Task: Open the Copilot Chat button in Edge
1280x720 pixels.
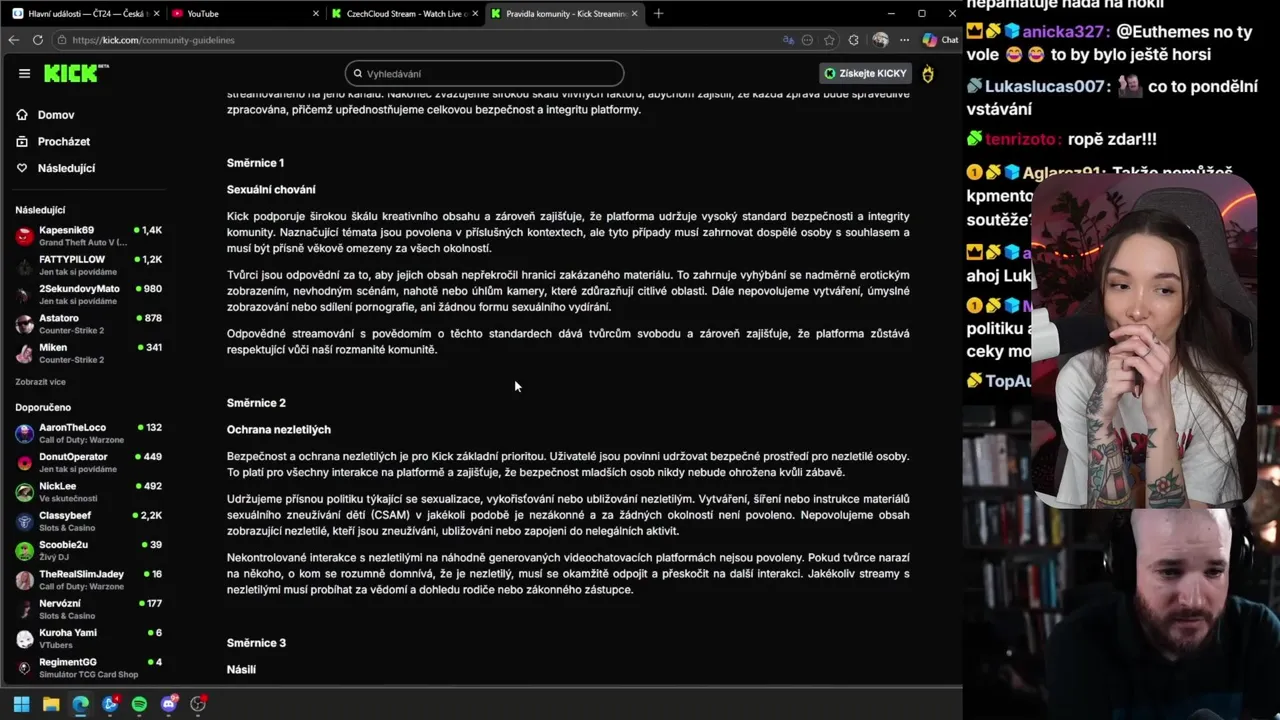Action: (940, 40)
